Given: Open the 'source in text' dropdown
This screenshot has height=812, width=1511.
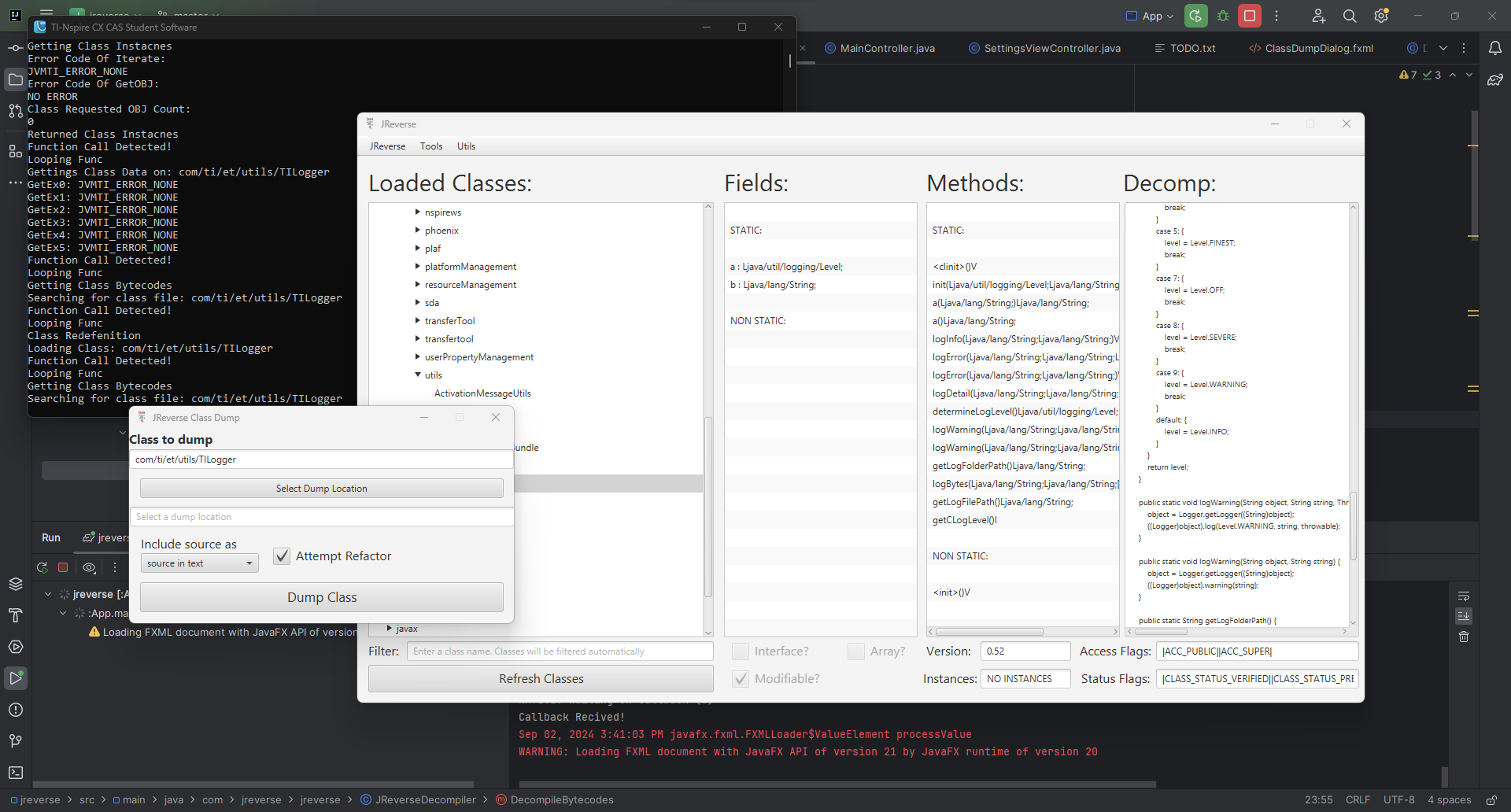Looking at the screenshot, I should point(200,563).
